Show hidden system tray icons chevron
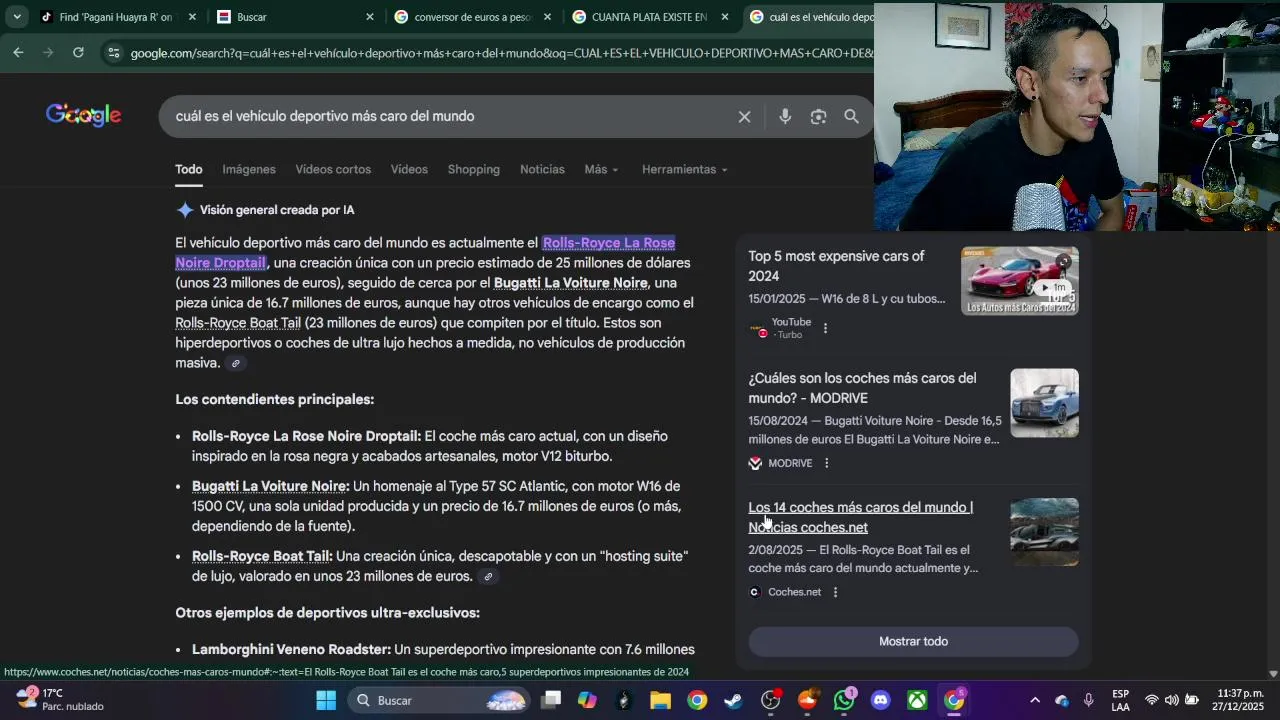 point(1035,700)
